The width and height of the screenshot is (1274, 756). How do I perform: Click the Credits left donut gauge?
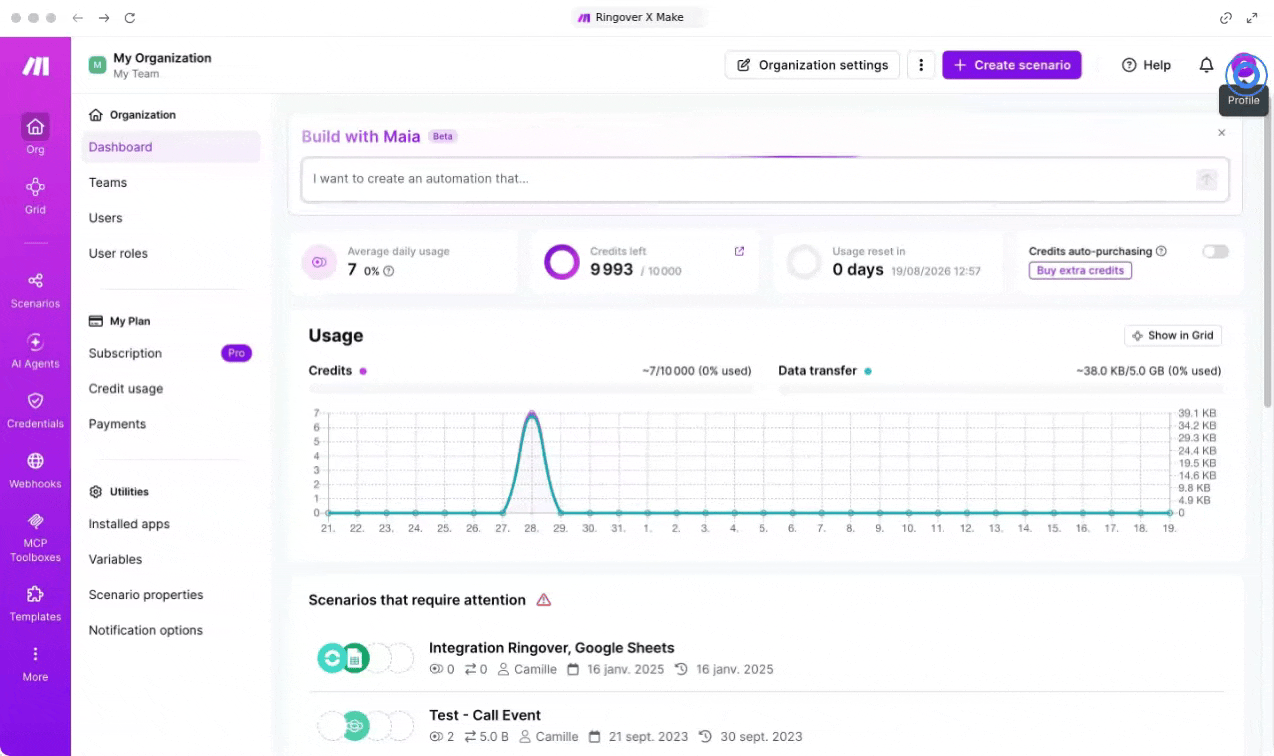(x=562, y=262)
